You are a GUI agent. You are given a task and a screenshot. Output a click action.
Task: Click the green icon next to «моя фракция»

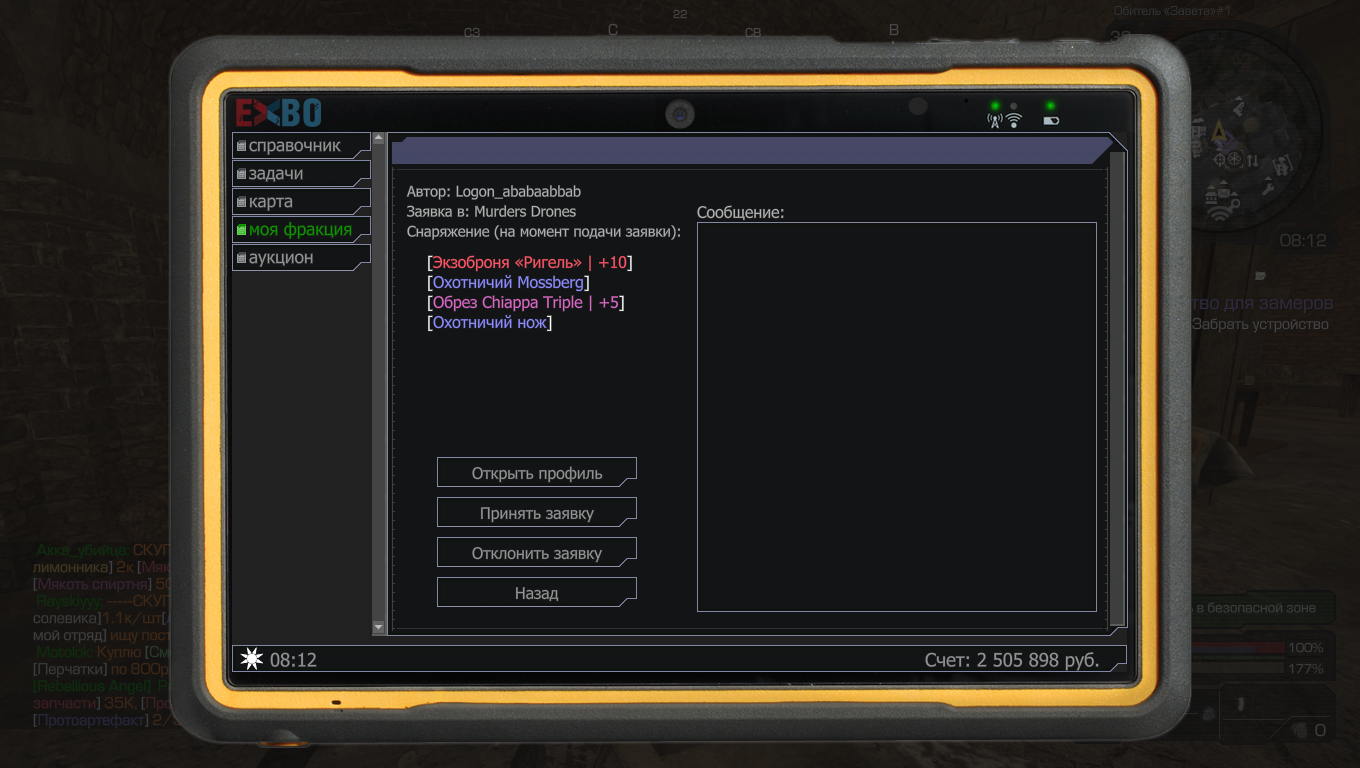pyautogui.click(x=241, y=230)
